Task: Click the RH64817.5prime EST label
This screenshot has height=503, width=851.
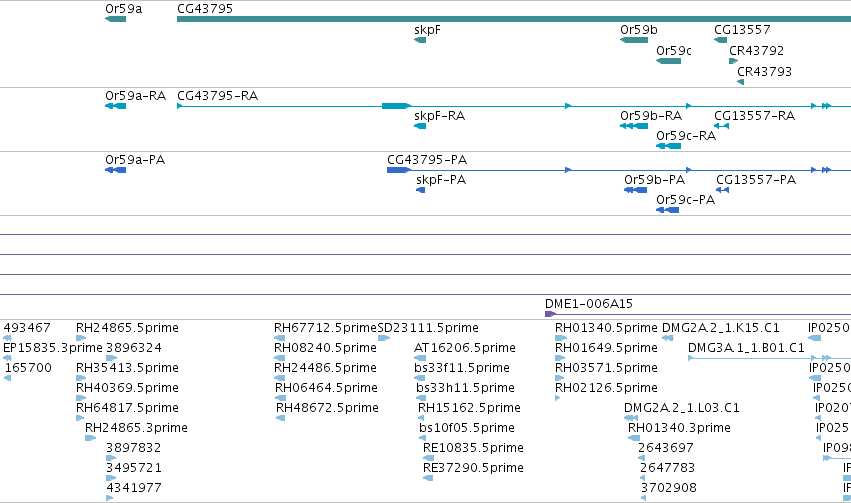Action: (x=127, y=408)
